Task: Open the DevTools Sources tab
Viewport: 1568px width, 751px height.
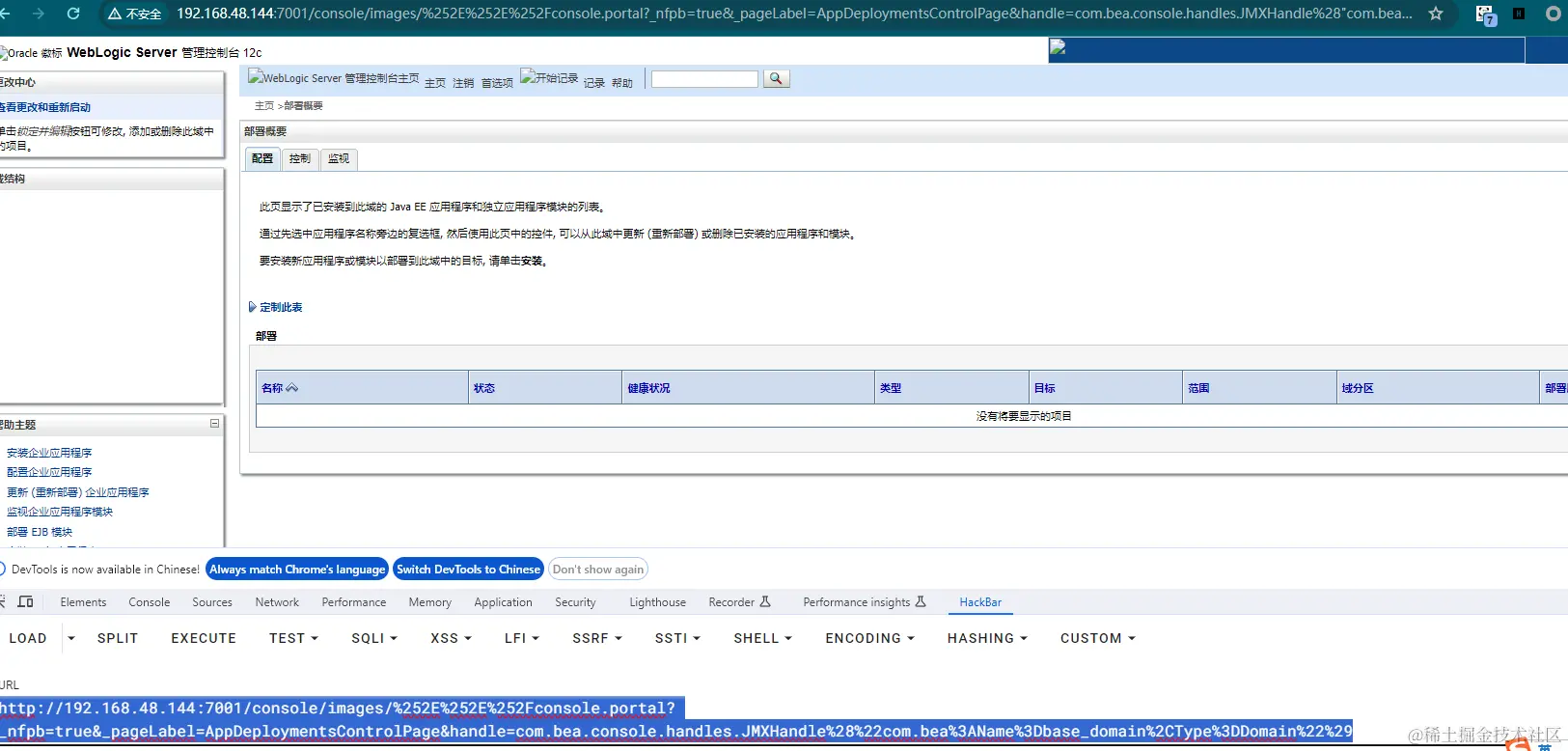Action: click(x=212, y=602)
